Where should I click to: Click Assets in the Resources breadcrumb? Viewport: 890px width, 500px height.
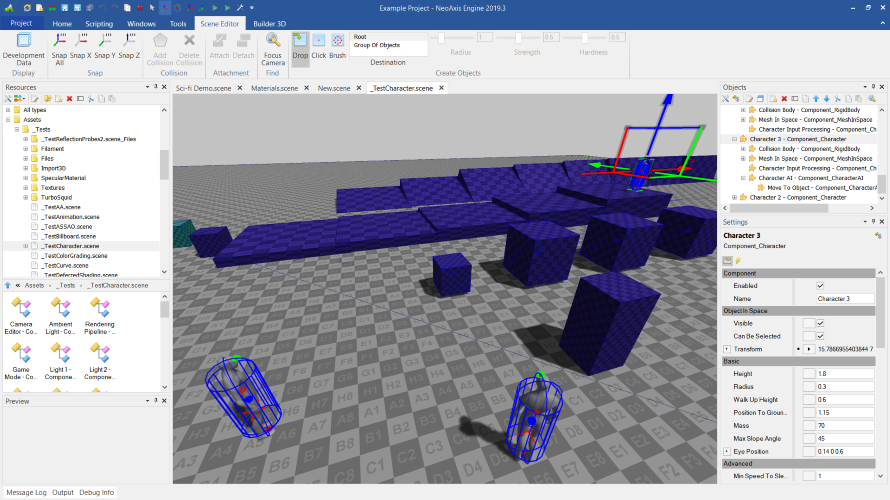[x=34, y=285]
